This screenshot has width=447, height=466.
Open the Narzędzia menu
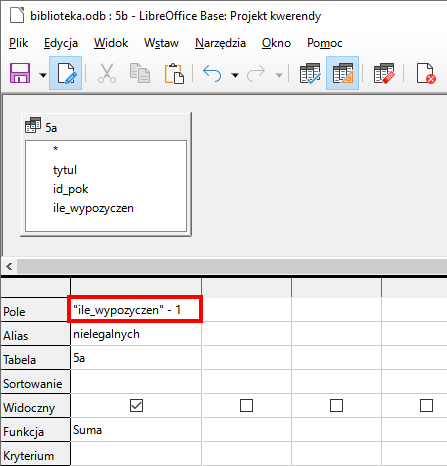[x=221, y=43]
